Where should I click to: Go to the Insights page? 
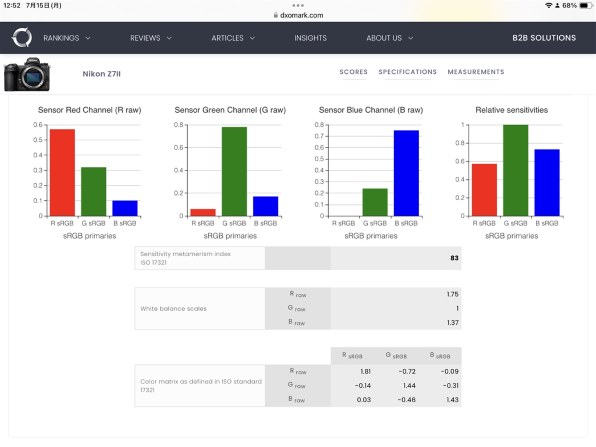coord(310,38)
